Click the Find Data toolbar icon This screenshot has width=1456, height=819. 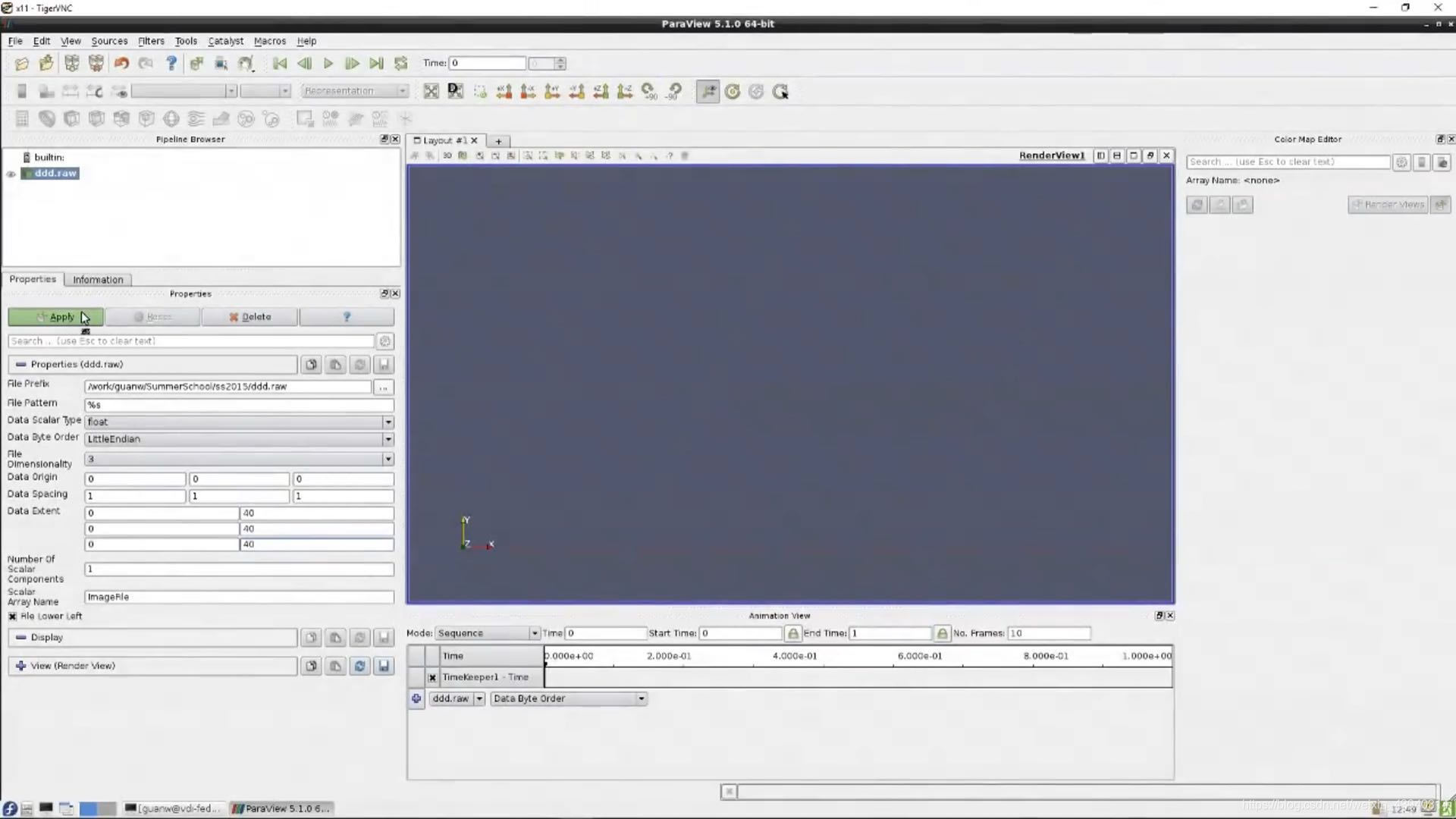(x=221, y=64)
